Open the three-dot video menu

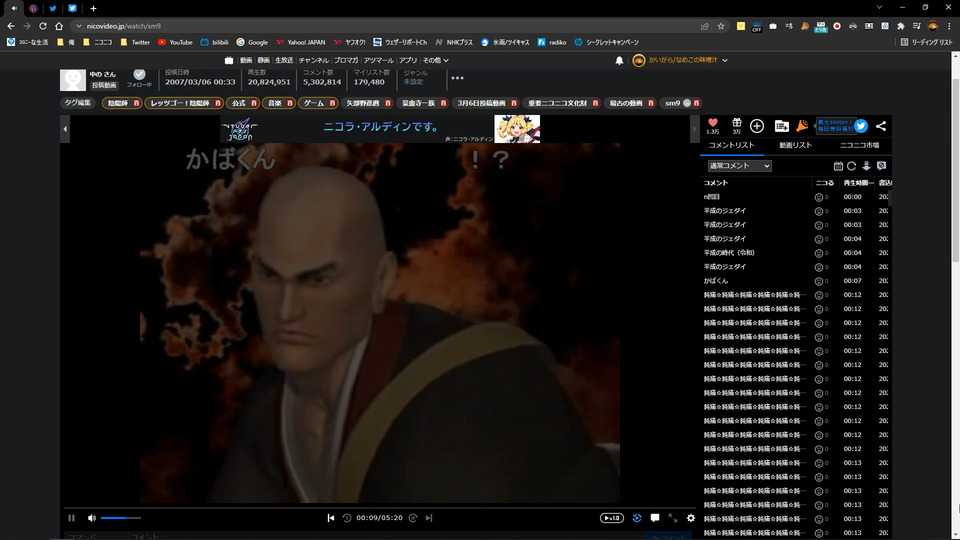click(457, 78)
